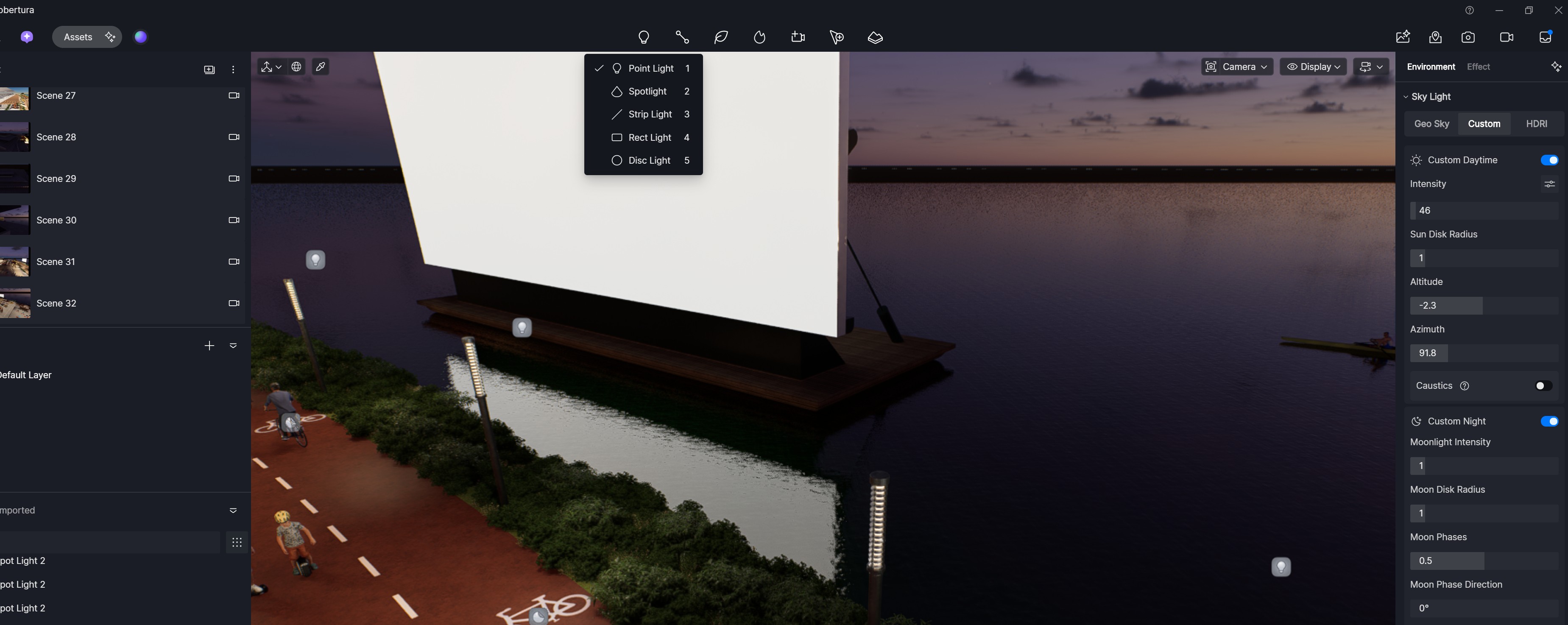Click the camera icon for Scene 29
Screen dimensions: 1568x625
234,179
